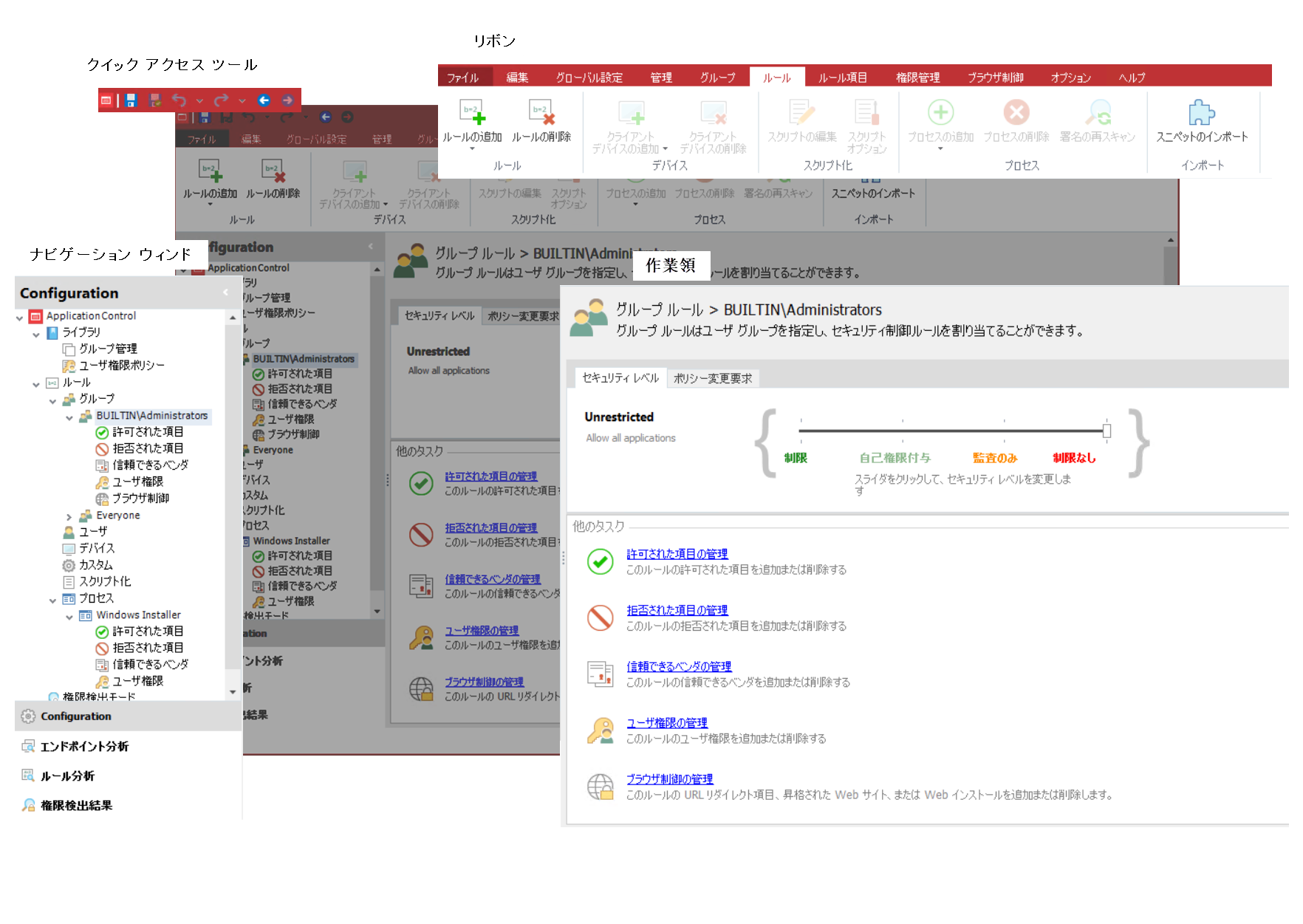
Task: Select ブラウザ制御 under BUILTIN\Administrators
Action: pyautogui.click(x=140, y=499)
